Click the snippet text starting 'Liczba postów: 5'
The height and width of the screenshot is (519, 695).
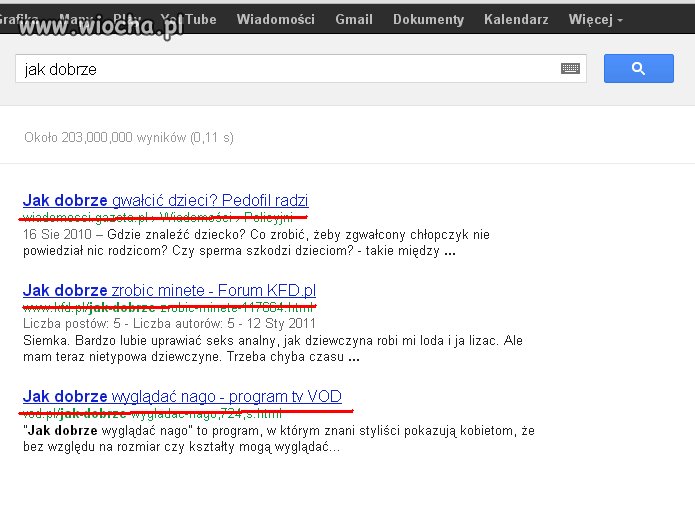(x=169, y=324)
